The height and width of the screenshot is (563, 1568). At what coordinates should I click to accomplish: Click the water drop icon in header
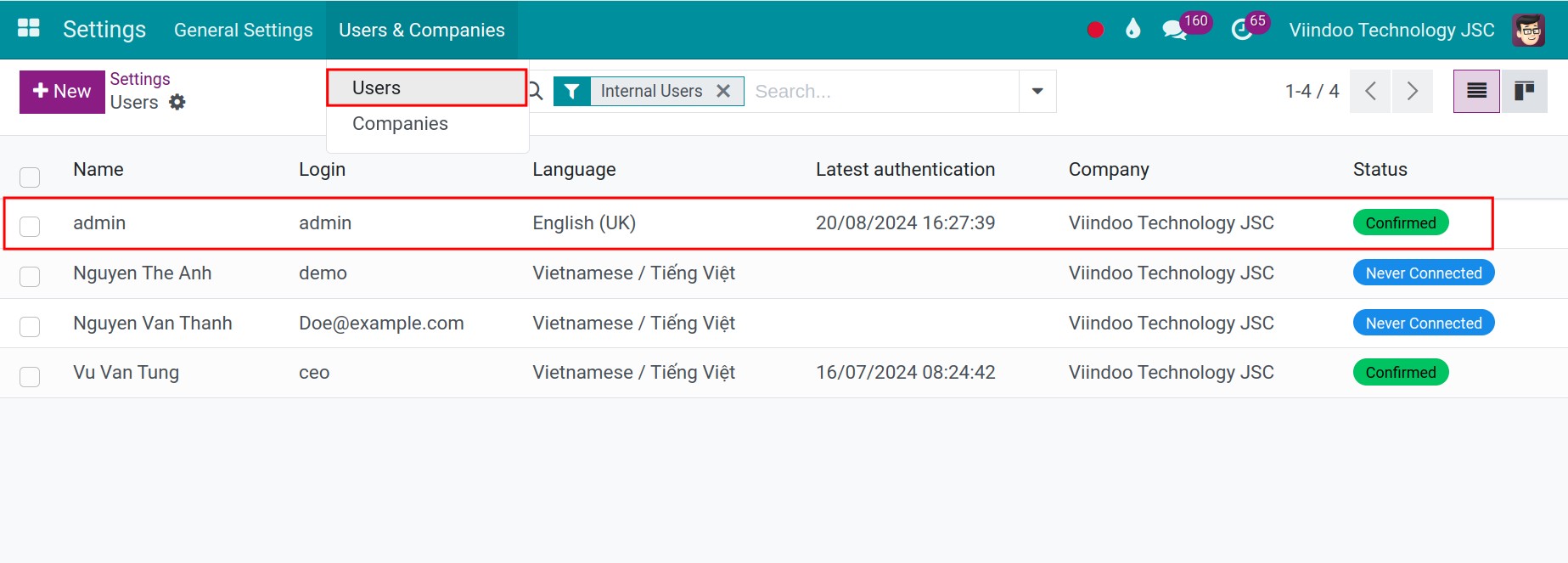click(x=1132, y=30)
